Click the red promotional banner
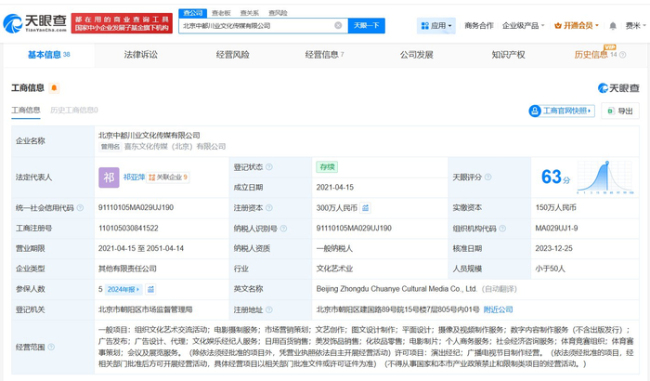The width and height of the screenshot is (650, 381). tap(122, 23)
